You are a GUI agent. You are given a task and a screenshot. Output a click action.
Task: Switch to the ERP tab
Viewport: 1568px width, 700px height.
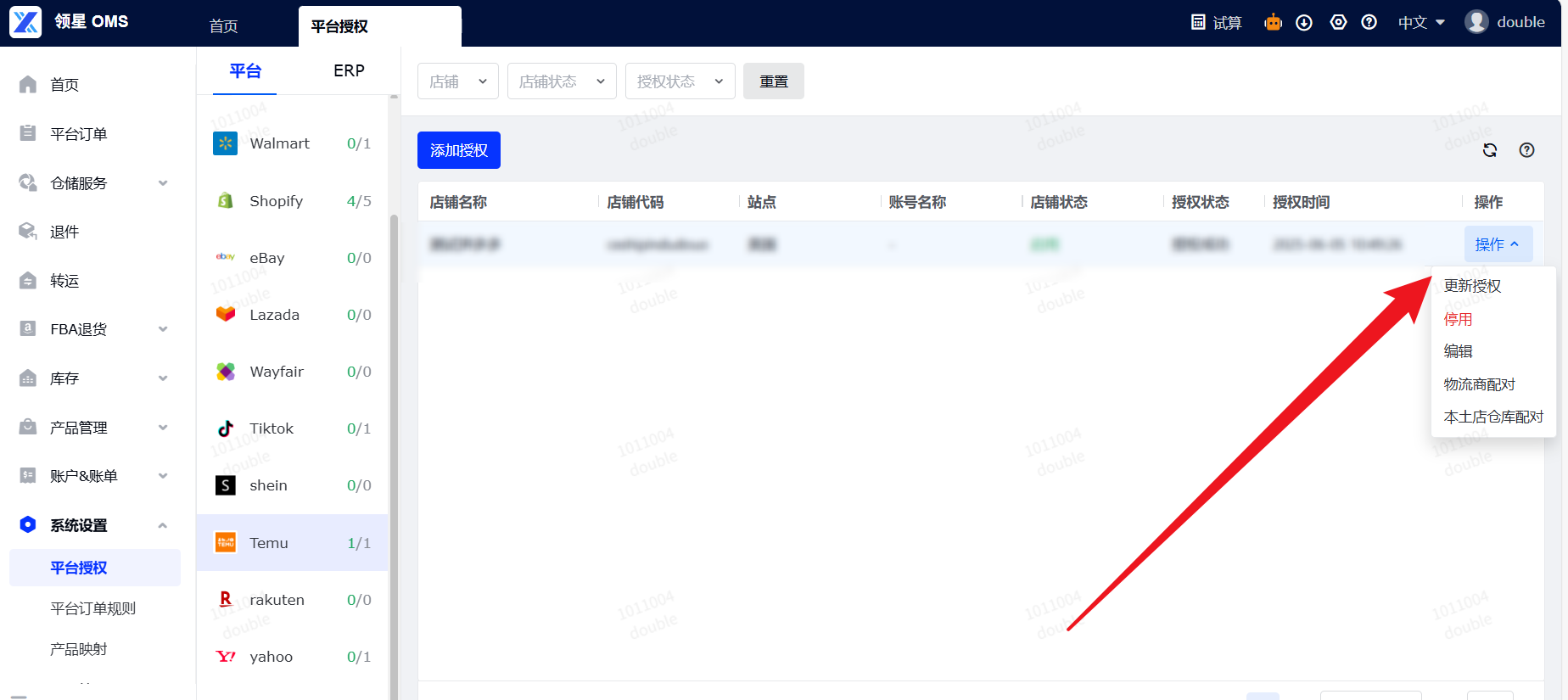[x=349, y=70]
